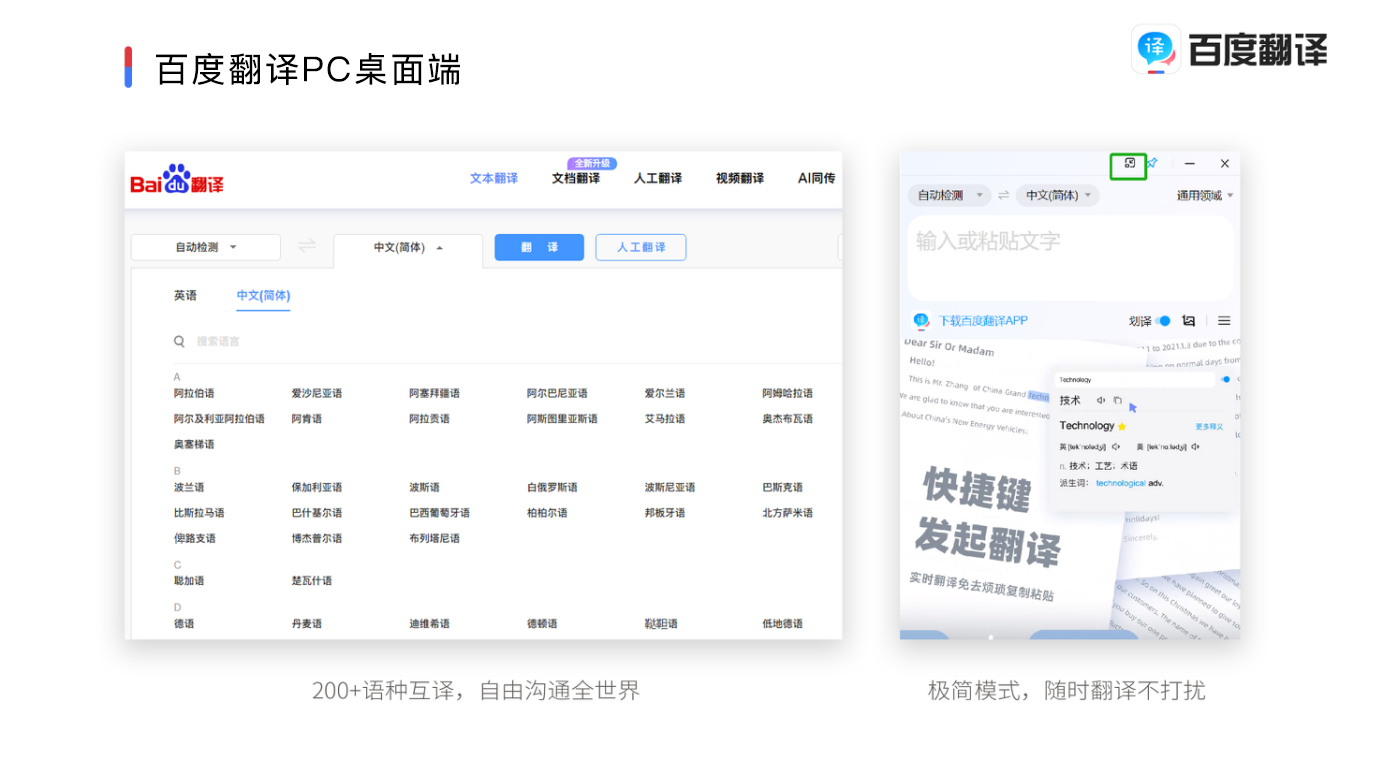Viewport: 1383px width, 775px height.
Task: Click the blue 翻译 button
Action: (x=539, y=247)
